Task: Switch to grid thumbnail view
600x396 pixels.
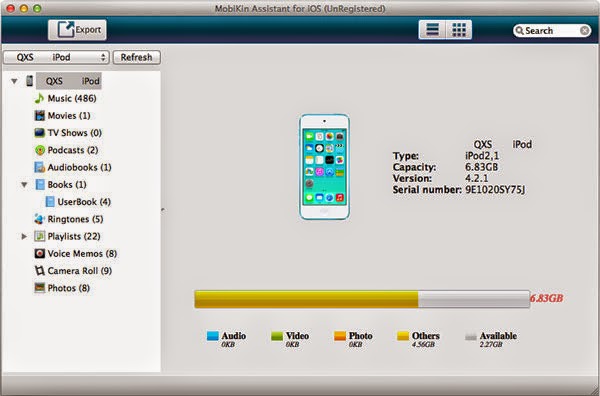Action: 459,29
